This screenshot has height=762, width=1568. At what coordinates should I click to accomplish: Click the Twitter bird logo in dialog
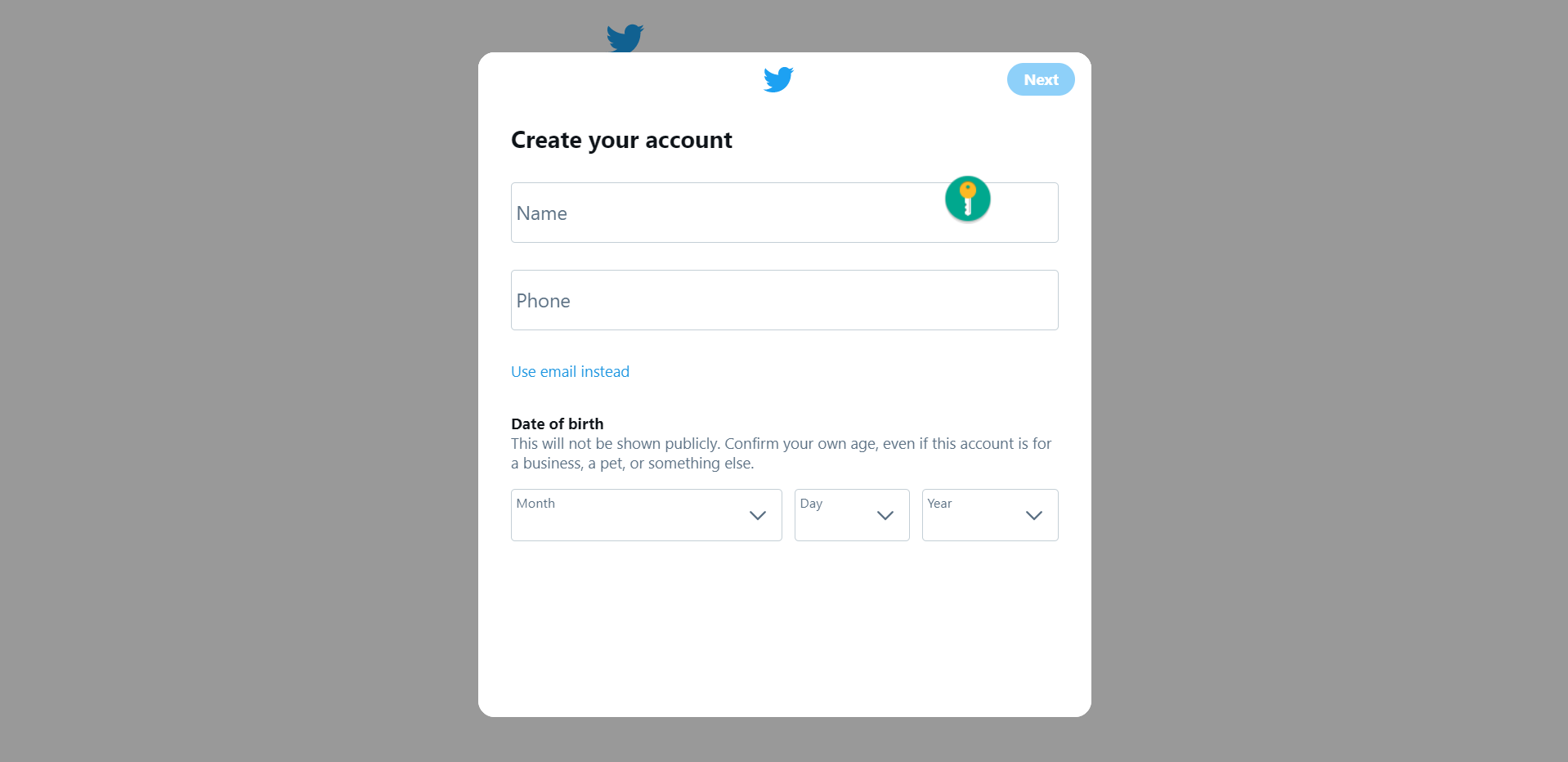(778, 79)
